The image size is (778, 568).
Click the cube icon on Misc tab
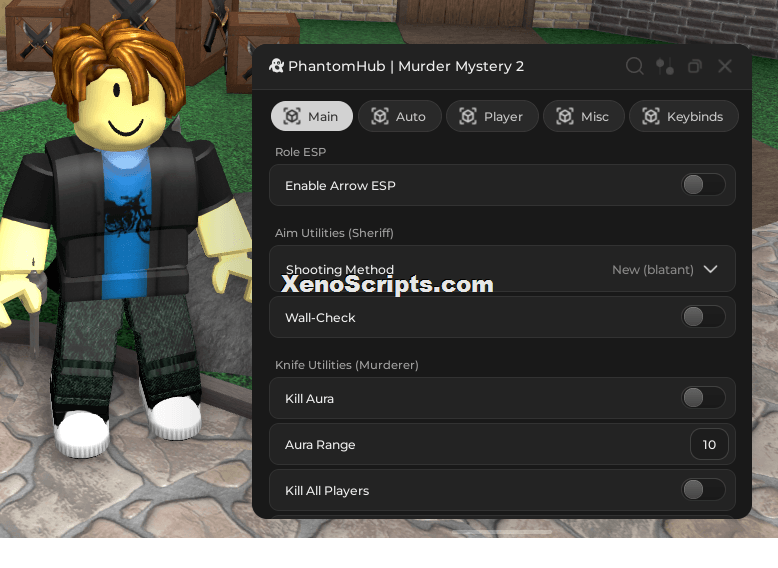(565, 117)
